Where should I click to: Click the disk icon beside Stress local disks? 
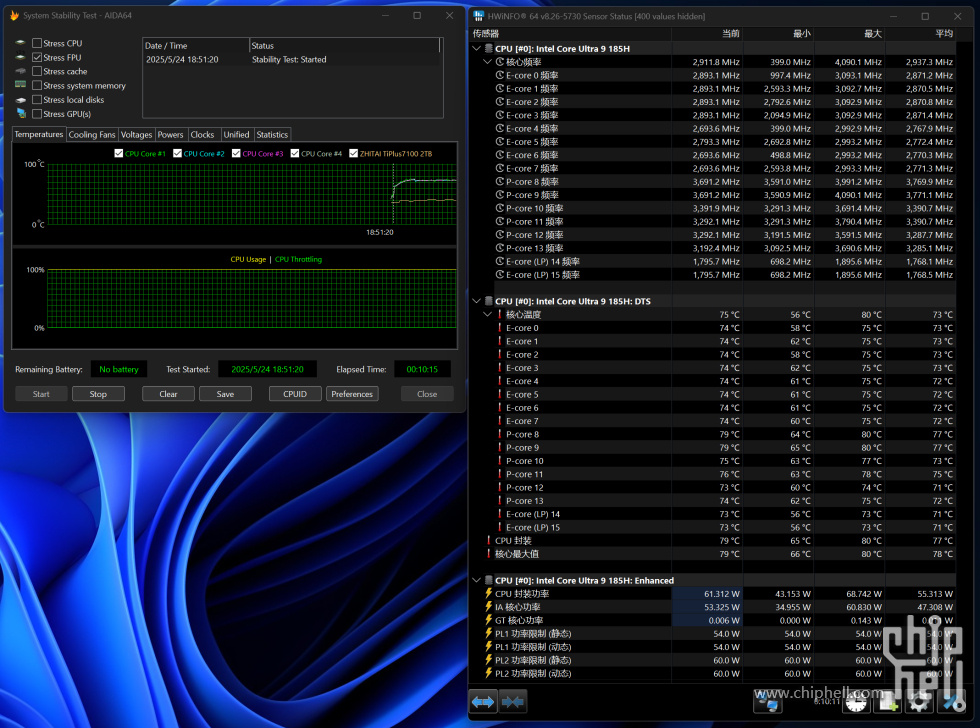tap(21, 99)
